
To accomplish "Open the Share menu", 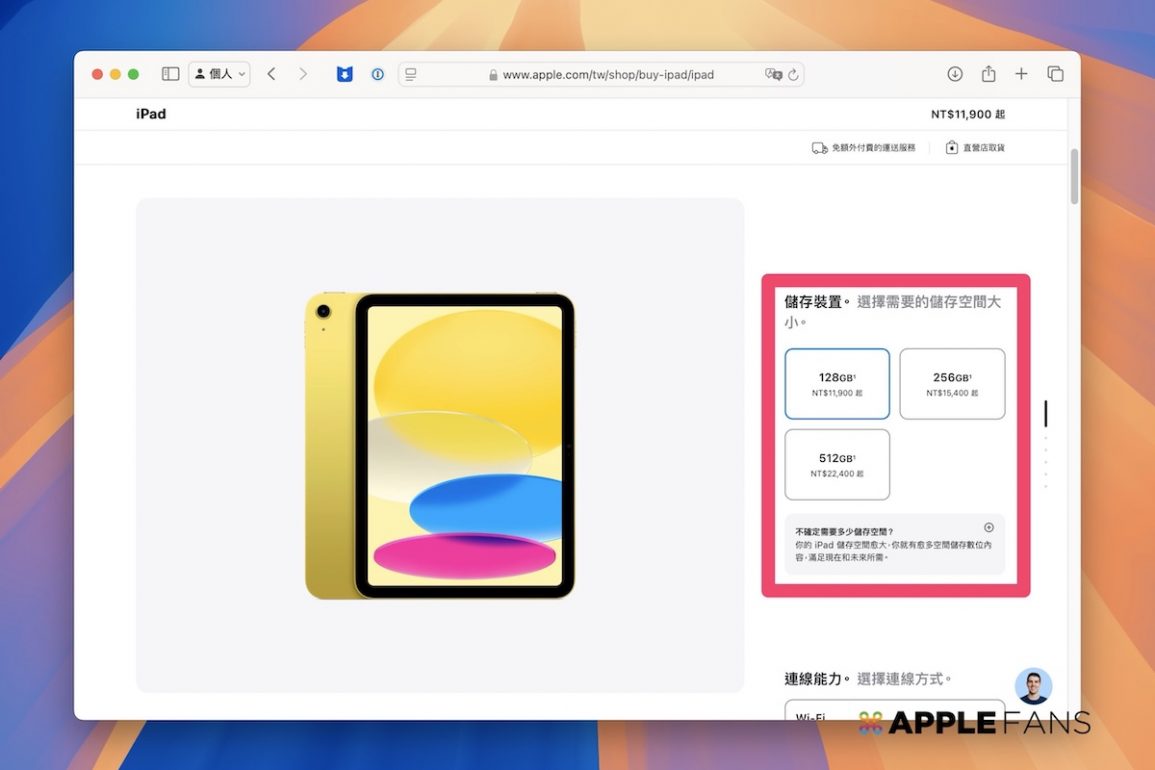I will click(988, 74).
